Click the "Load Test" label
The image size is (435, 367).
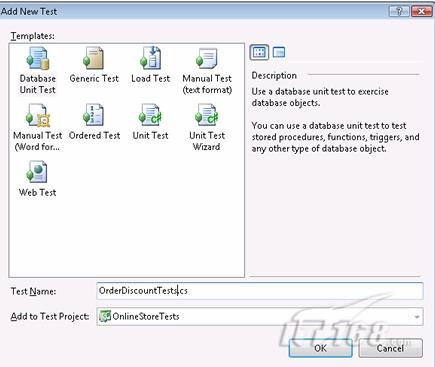pyautogui.click(x=150, y=79)
